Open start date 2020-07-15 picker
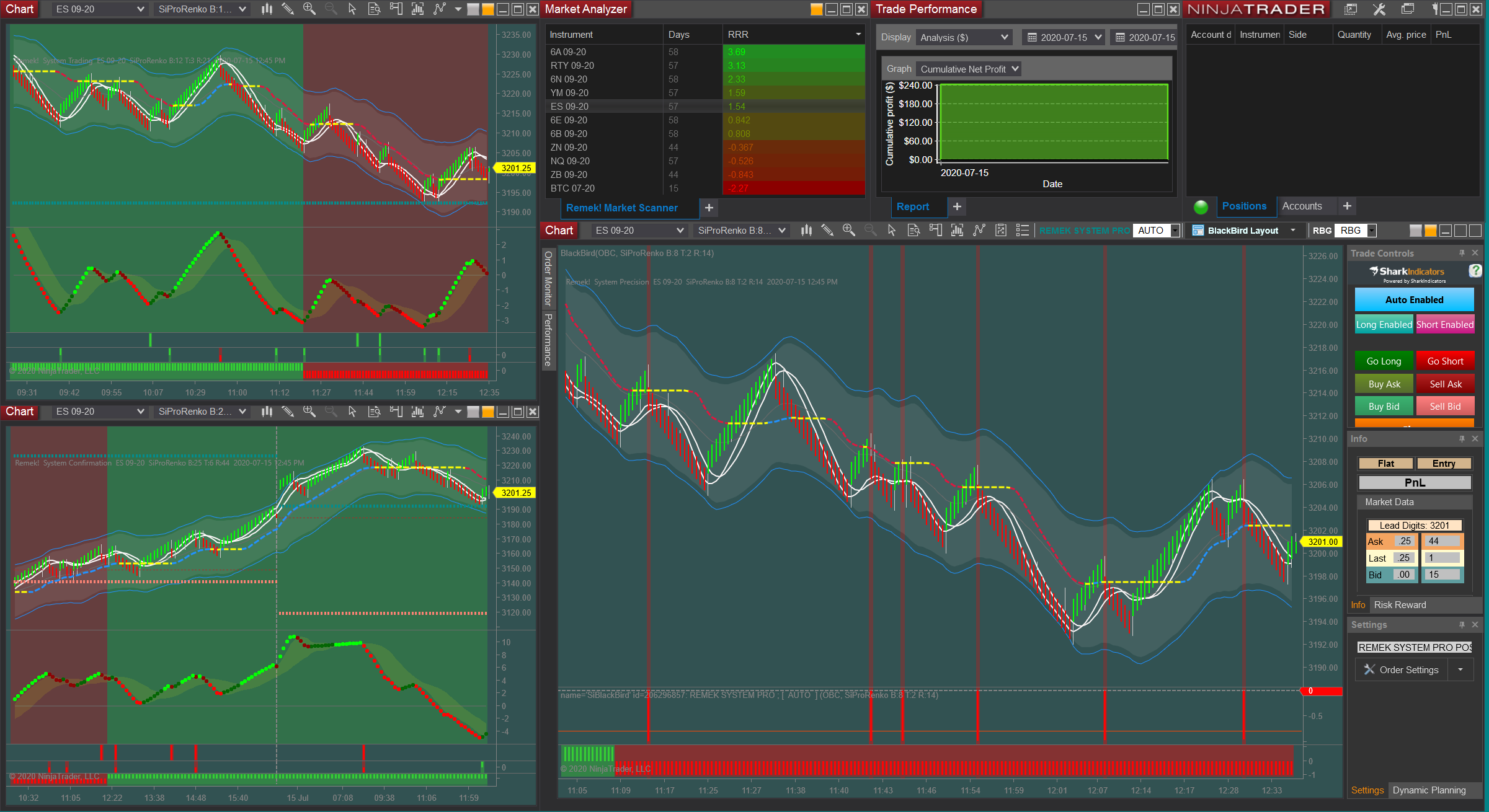Viewport: 1489px width, 812px height. pyautogui.click(x=1064, y=37)
